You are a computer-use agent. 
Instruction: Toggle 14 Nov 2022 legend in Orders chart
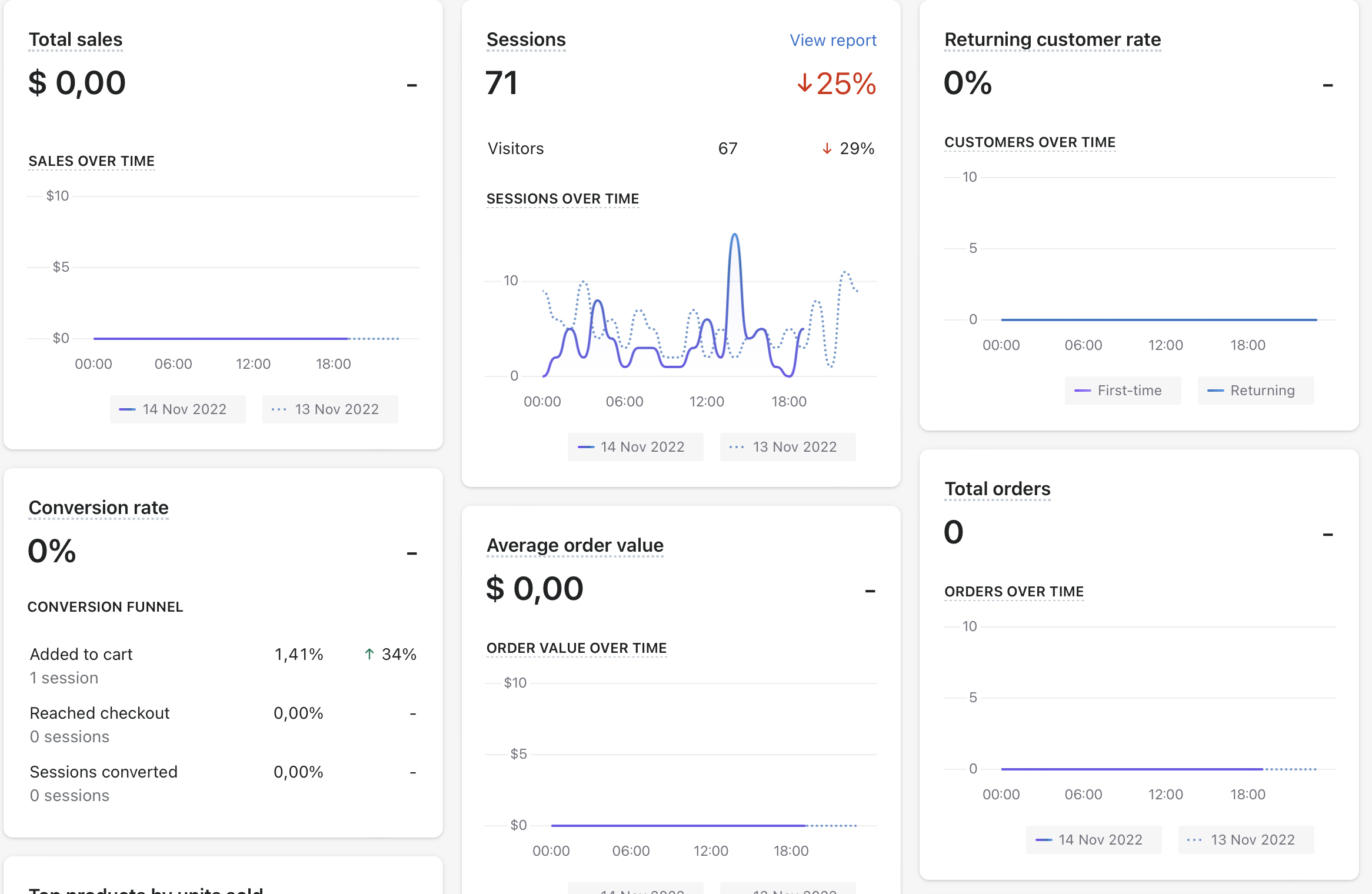pos(1093,840)
